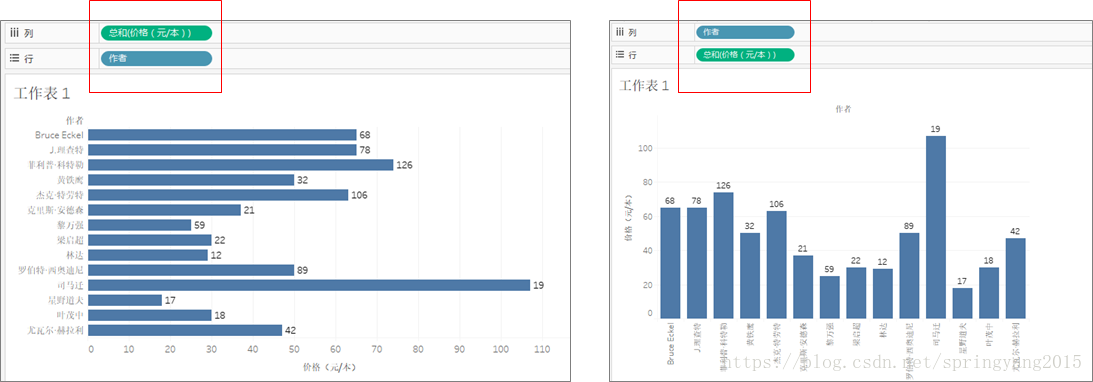
Task: Click the Columns shelf icon in the right worksheet
Action: (620, 32)
